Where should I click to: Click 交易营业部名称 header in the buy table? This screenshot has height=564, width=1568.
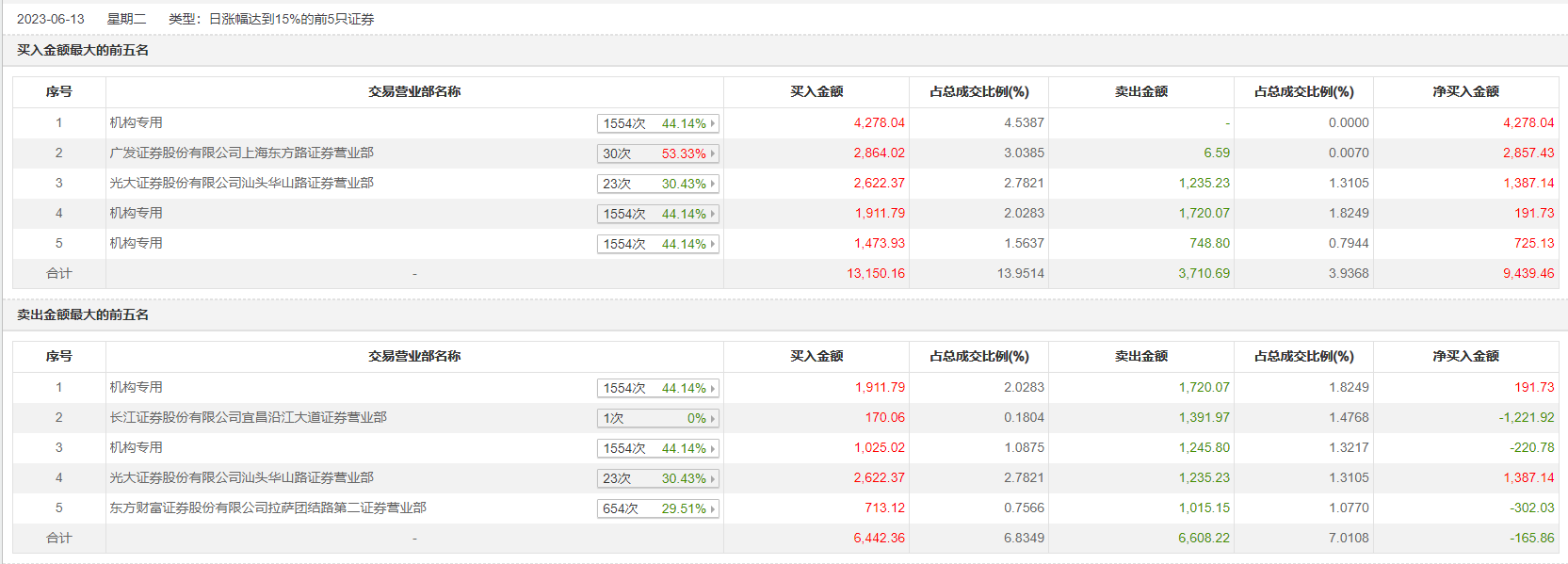(414, 91)
